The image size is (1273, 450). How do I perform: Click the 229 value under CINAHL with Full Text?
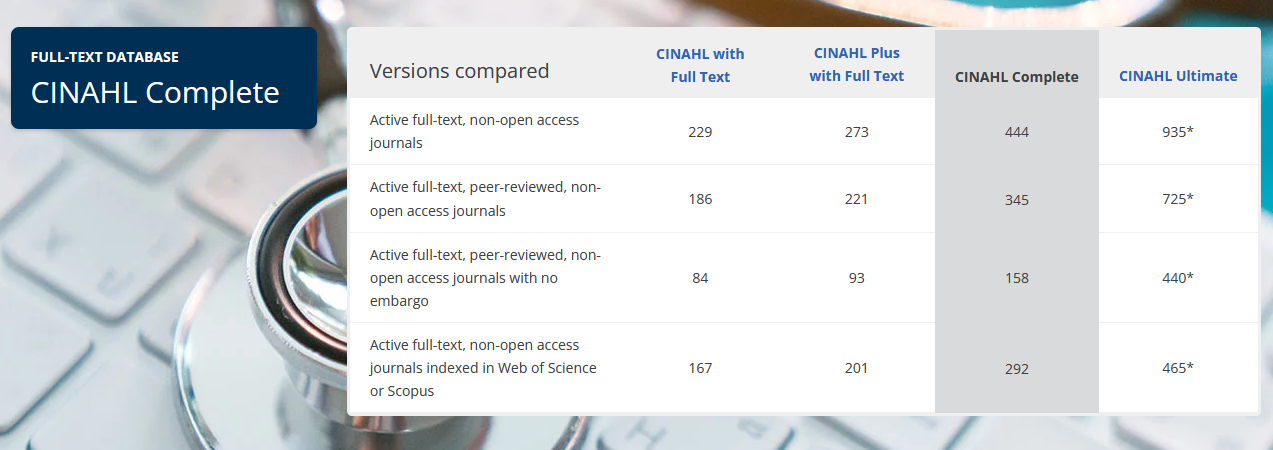[x=700, y=132]
